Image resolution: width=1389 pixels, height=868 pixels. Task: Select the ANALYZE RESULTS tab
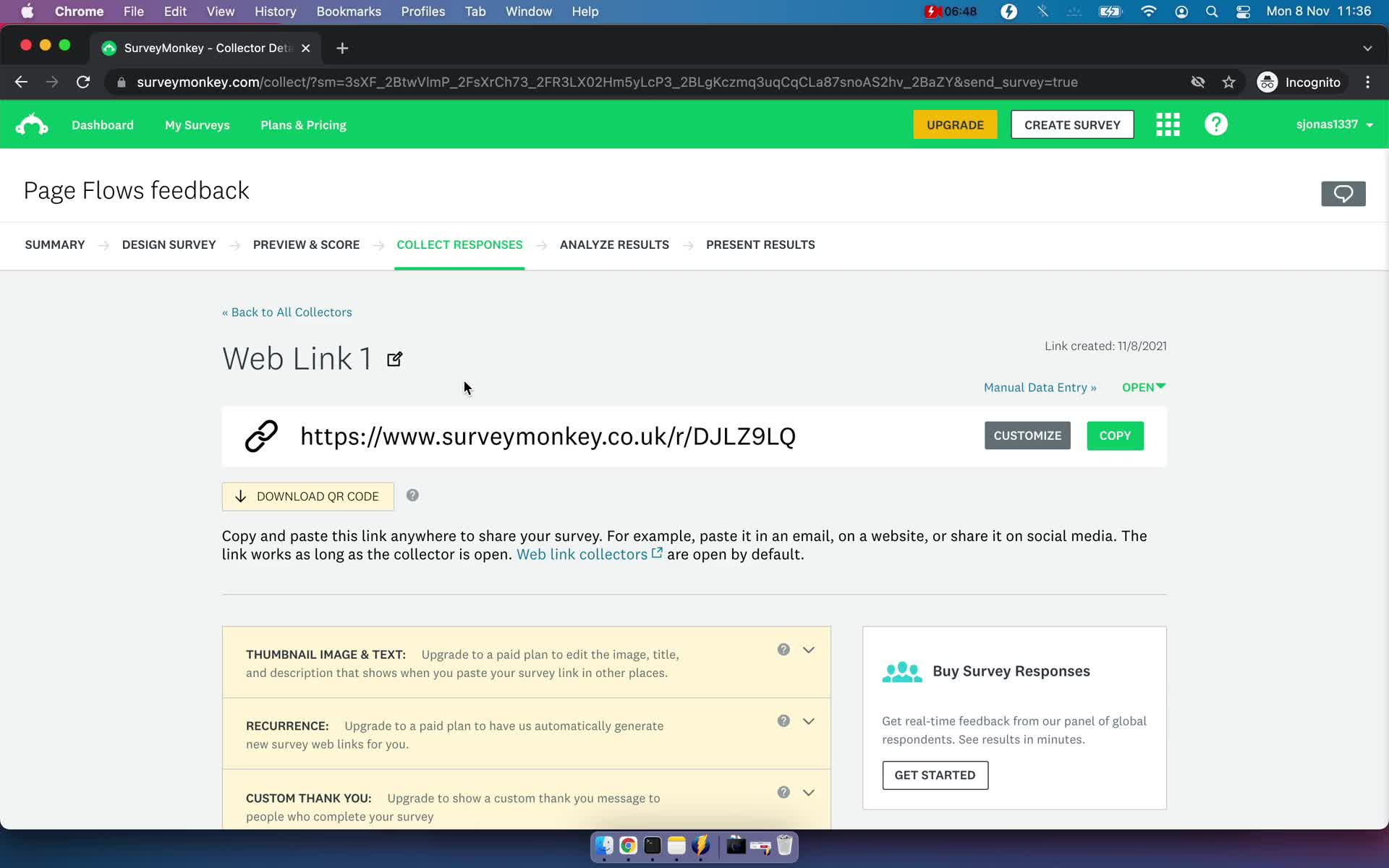tap(614, 244)
